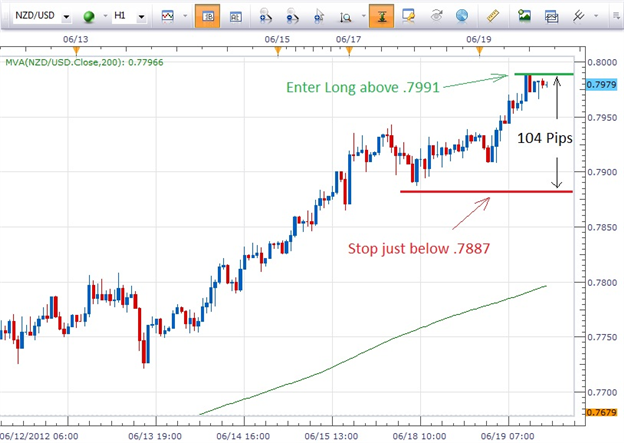Viewport: 624px width, 443px height.
Task: Click the 06/13 19:00 time label
Action: tap(155, 436)
